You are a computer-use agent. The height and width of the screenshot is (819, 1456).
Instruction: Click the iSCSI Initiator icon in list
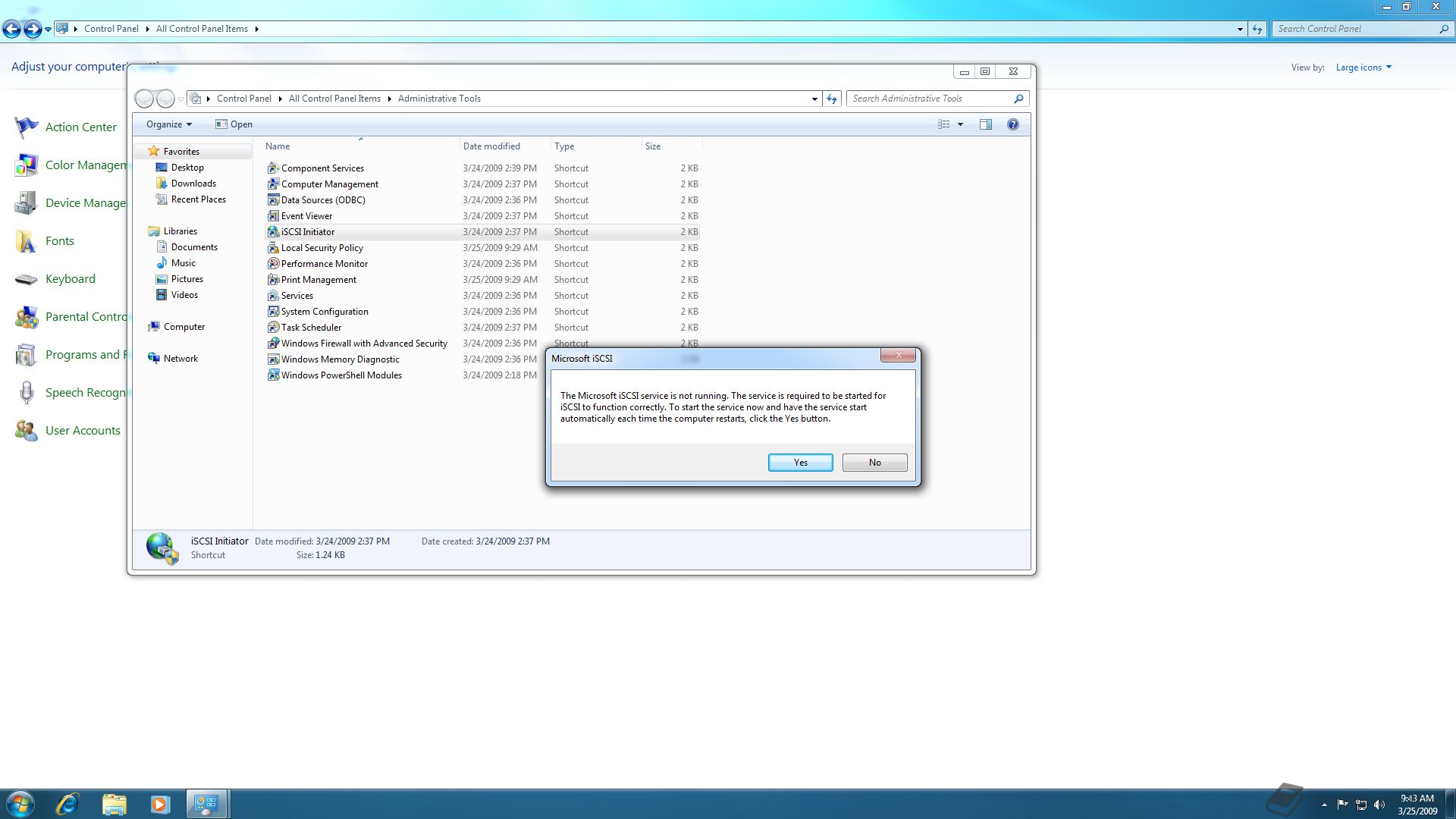(273, 231)
